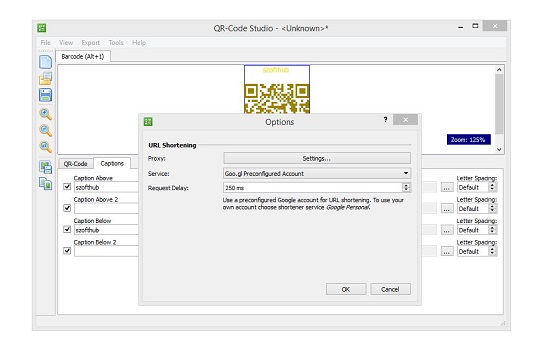
Task: Minimize the QR-Code Studio window
Action: (461, 27)
